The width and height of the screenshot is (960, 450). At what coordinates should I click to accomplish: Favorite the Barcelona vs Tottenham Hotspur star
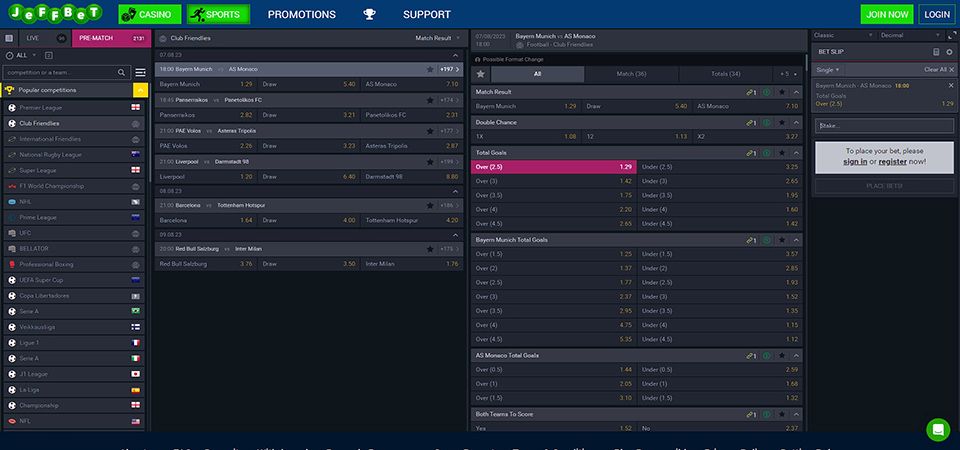pyautogui.click(x=430, y=206)
